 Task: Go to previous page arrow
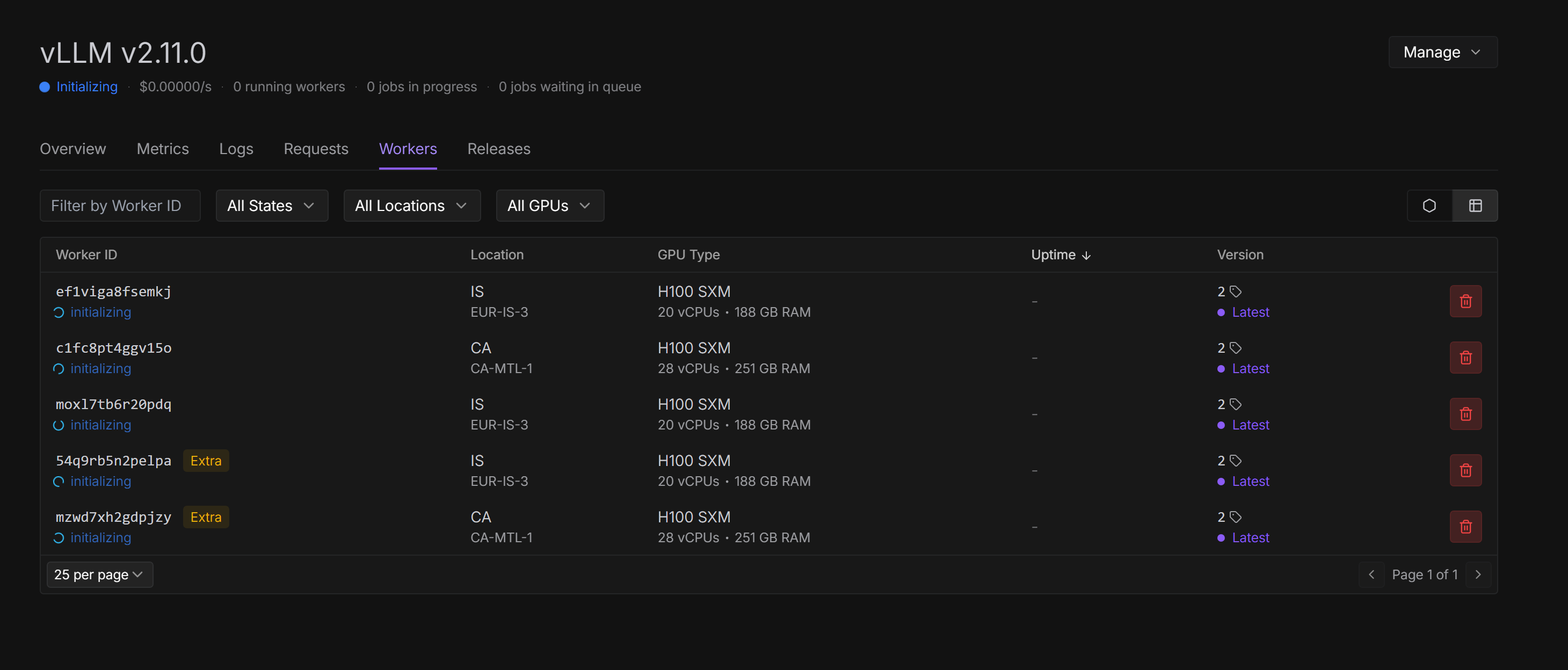[1371, 574]
